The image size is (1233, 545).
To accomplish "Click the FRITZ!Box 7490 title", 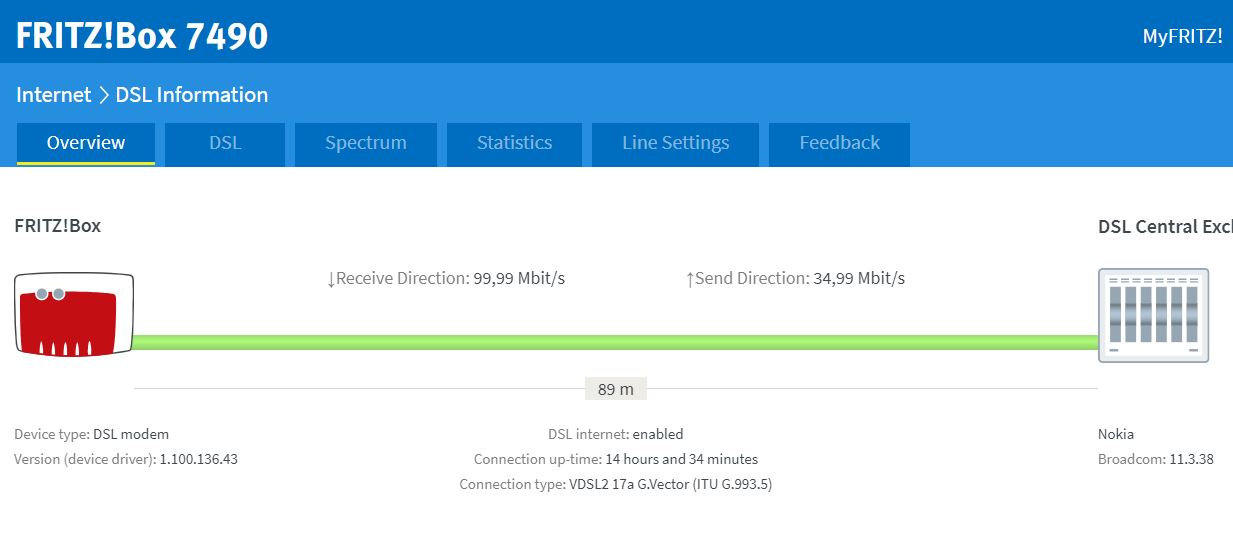I will coord(142,36).
